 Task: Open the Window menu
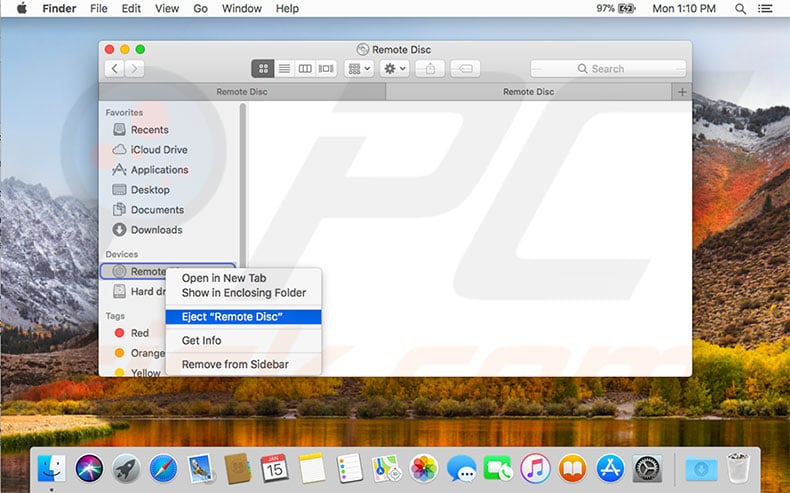coord(242,9)
